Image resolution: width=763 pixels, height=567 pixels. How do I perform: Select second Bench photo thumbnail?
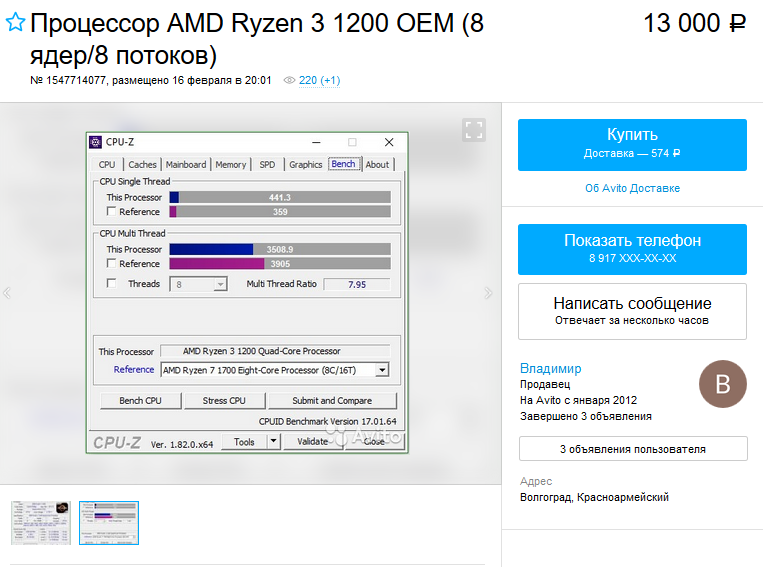pos(109,523)
